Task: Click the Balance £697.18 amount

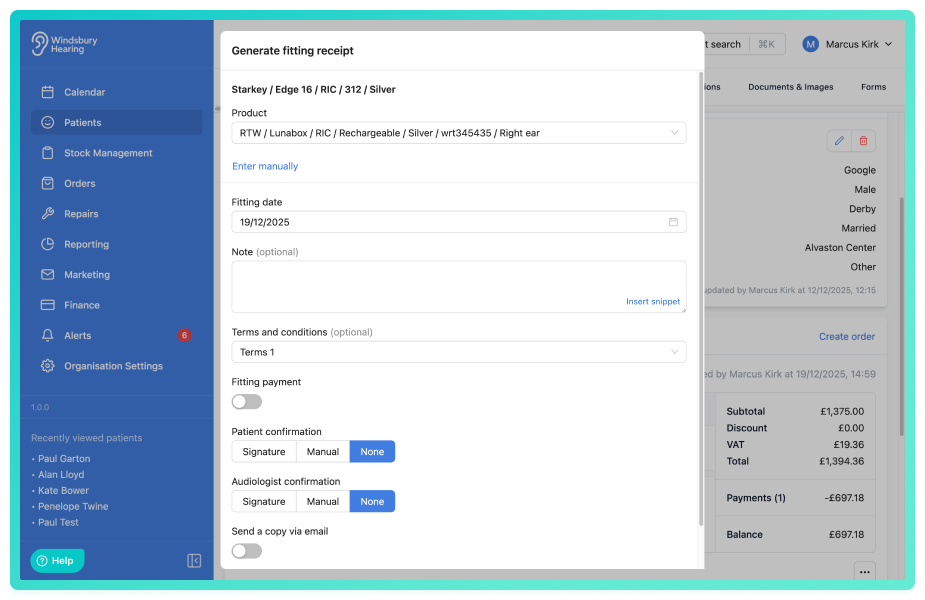Action: click(846, 535)
